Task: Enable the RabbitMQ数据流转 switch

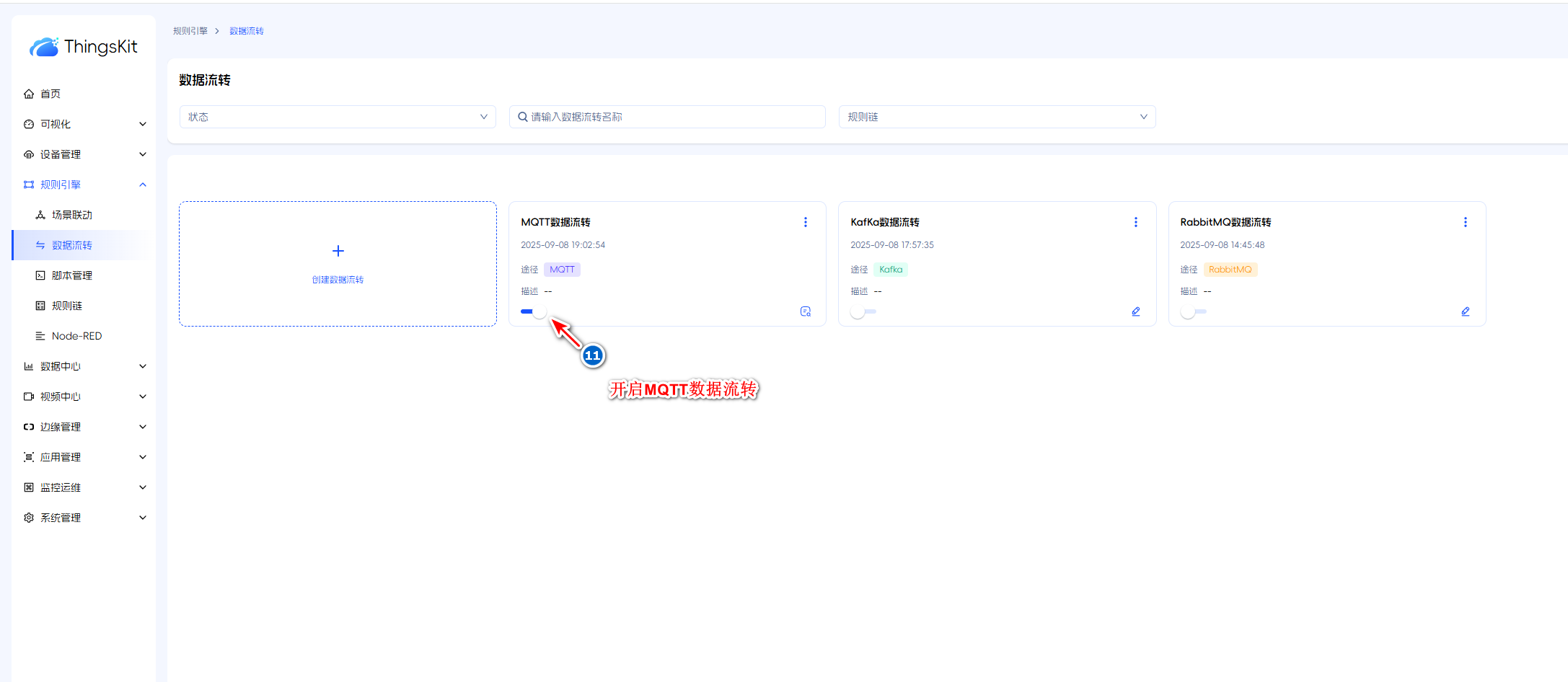Action: (1193, 311)
